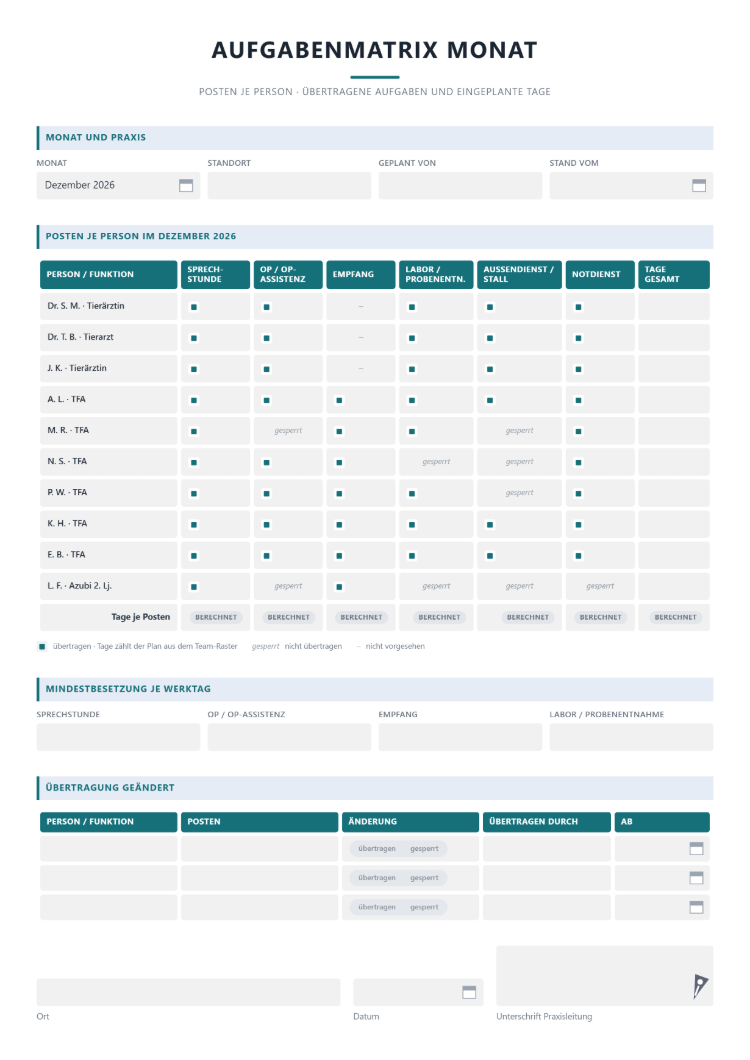Select 'gesperrt' in first Änderung row
The width and height of the screenshot is (750, 1060).
tap(424, 848)
